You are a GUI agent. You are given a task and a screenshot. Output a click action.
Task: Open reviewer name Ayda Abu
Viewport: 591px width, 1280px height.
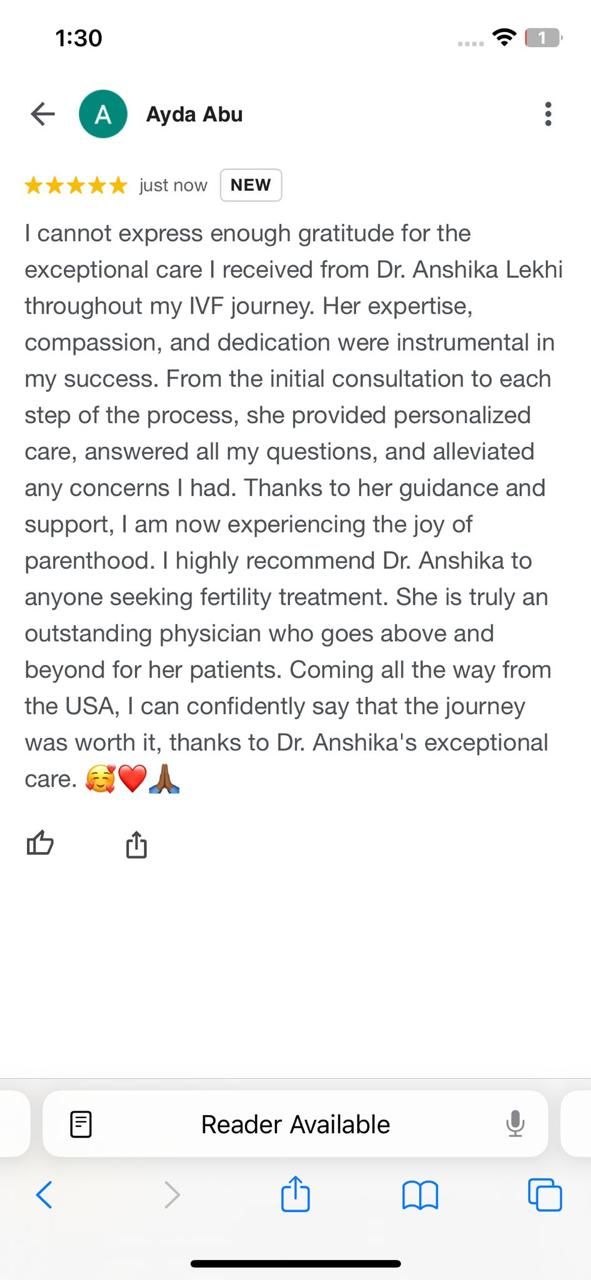pyautogui.click(x=194, y=114)
